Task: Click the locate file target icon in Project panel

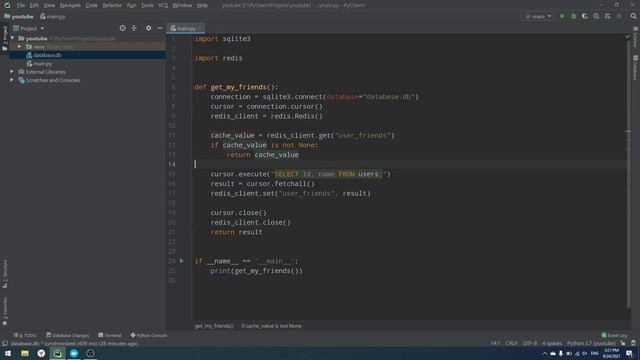Action: pyautogui.click(x=122, y=28)
